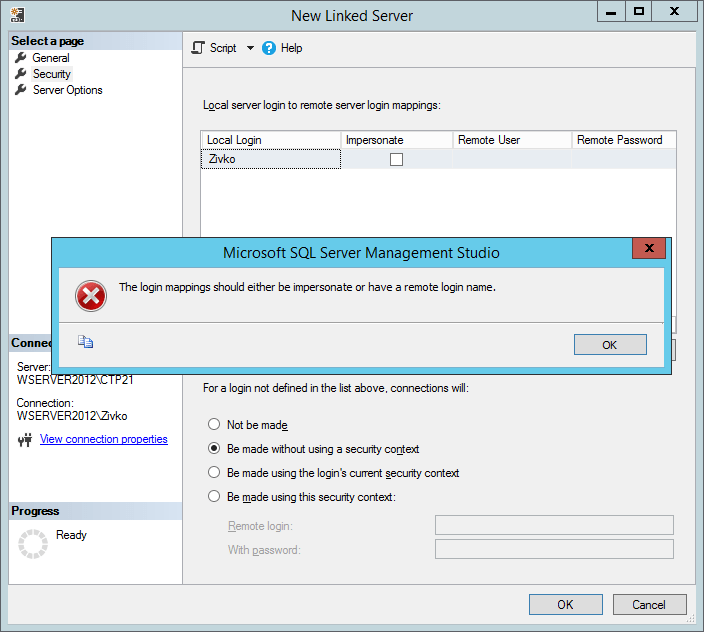Click the Remote User column header

(512, 140)
